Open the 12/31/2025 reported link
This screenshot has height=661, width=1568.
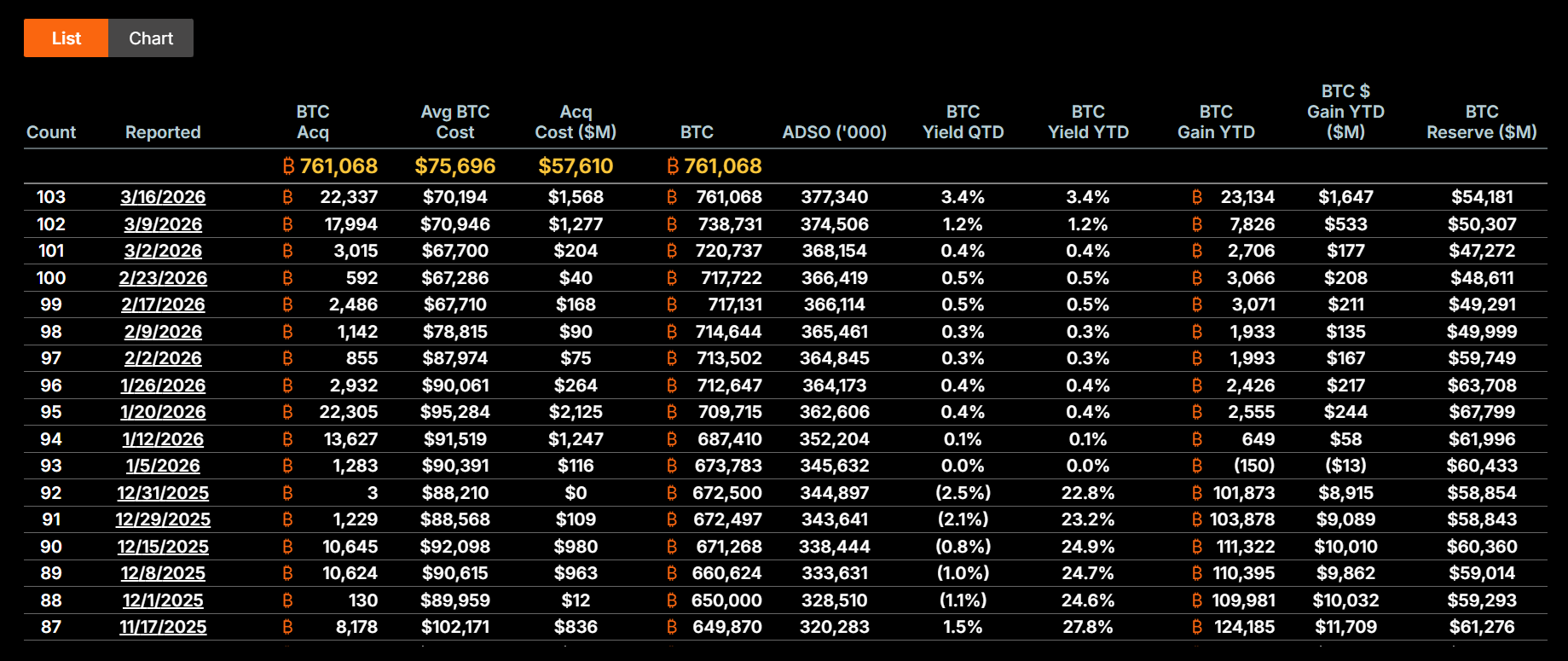163,493
